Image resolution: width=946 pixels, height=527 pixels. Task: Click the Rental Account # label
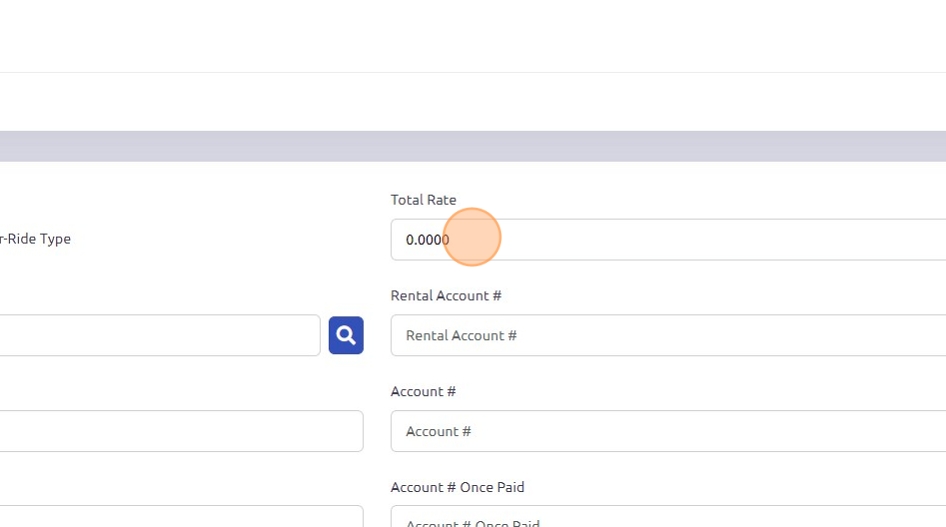(x=446, y=295)
